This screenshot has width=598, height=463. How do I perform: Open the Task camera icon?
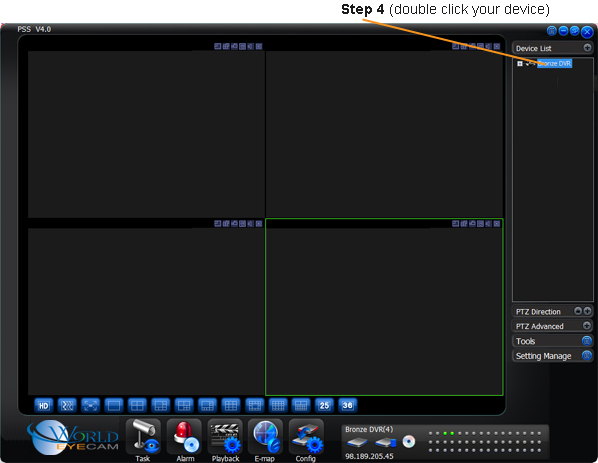[143, 436]
